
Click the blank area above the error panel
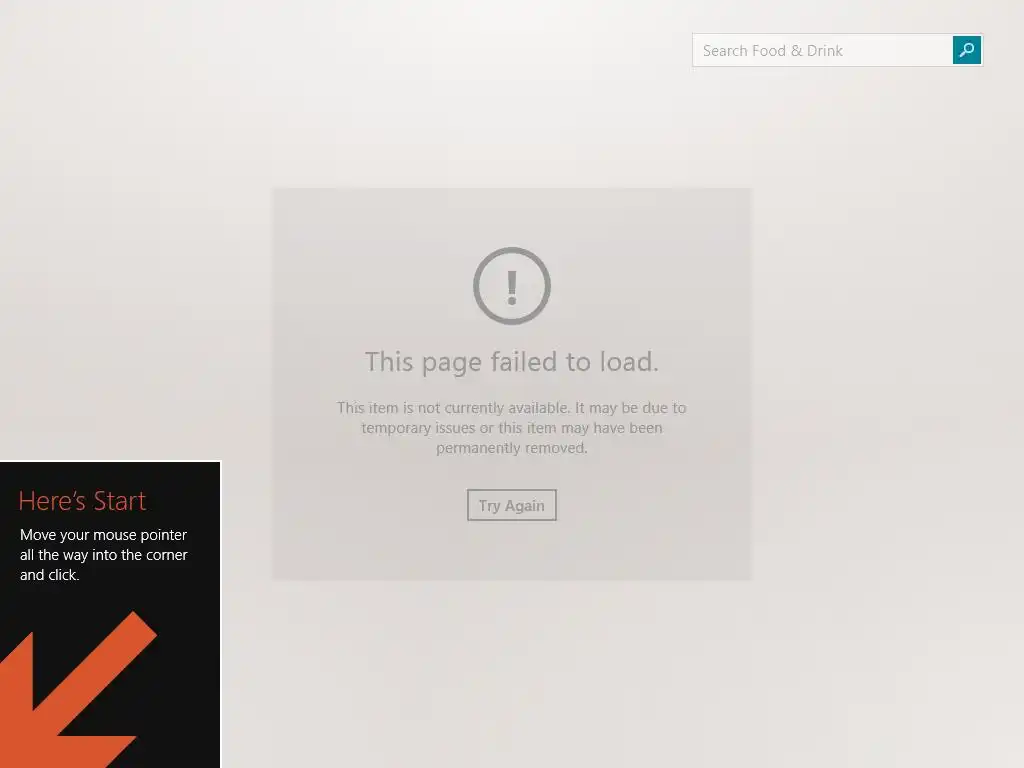[512, 131]
